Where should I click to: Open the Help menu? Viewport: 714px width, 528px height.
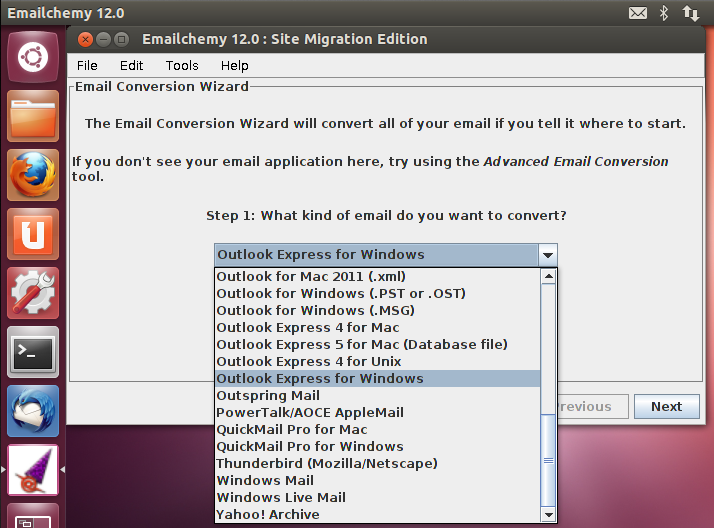coord(235,66)
